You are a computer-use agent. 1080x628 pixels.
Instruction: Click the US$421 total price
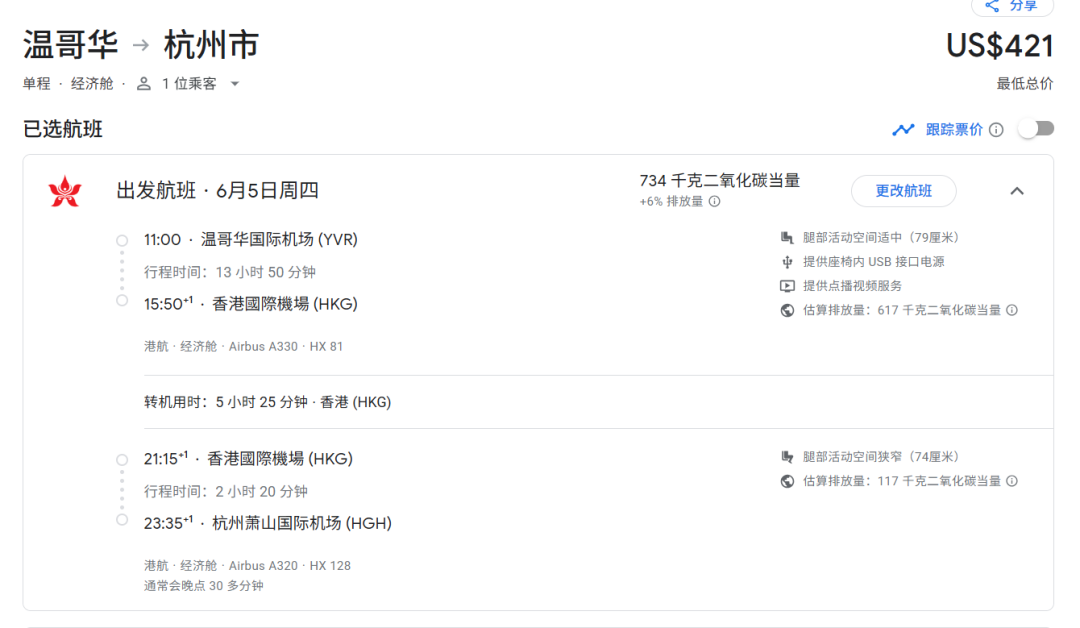coord(999,46)
